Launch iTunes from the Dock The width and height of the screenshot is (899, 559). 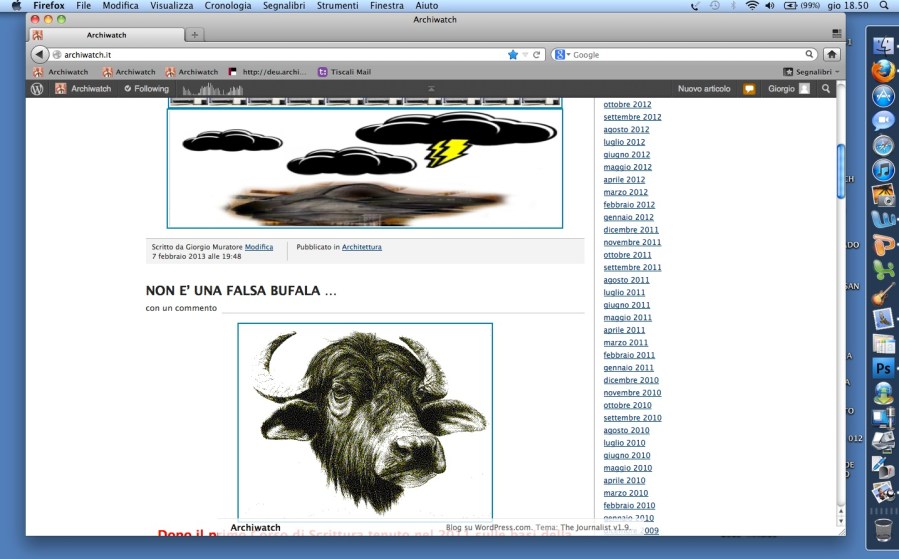coord(882,170)
